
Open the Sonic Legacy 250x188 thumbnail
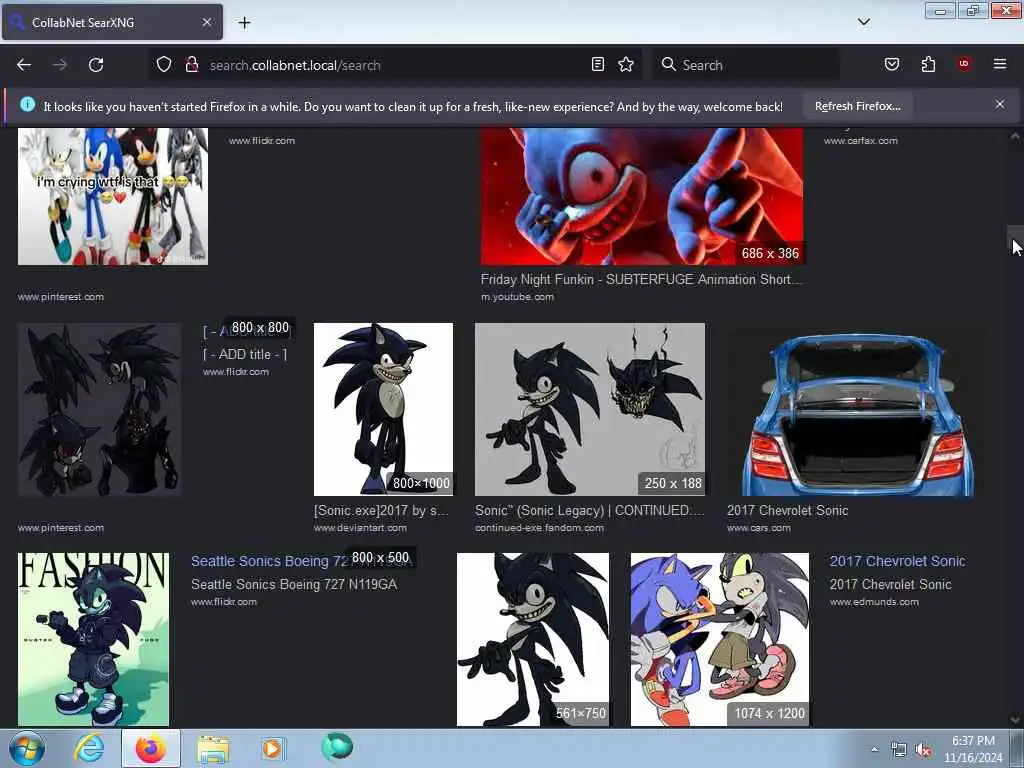tap(590, 409)
